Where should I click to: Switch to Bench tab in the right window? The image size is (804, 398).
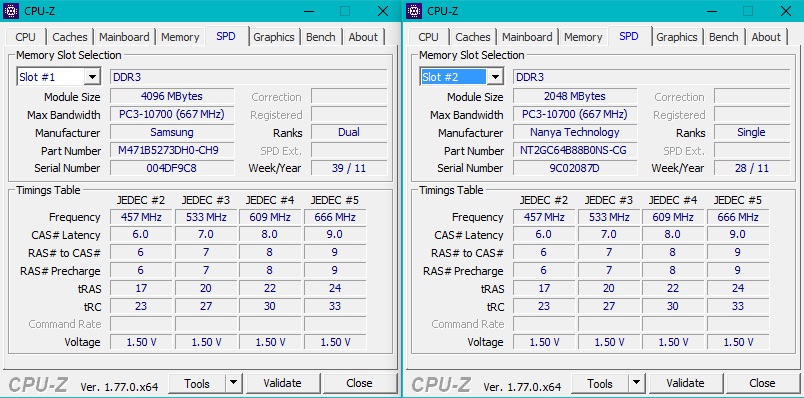coord(723,37)
